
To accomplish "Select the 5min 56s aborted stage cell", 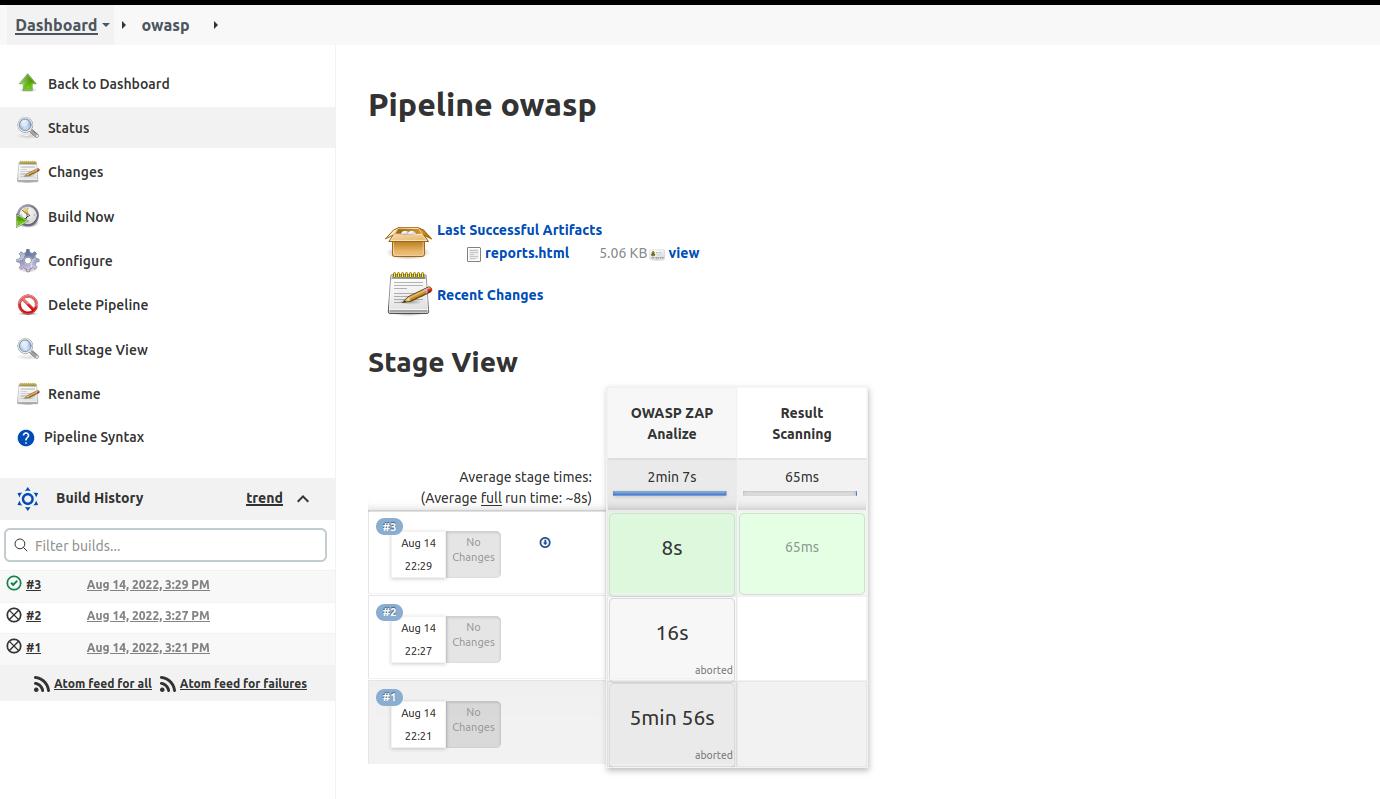I will pyautogui.click(x=671, y=724).
